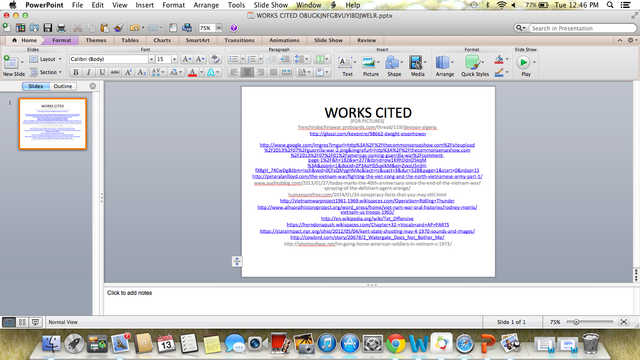The width and height of the screenshot is (640, 360).
Task: Click the Cut scissors icon
Action: [78, 28]
